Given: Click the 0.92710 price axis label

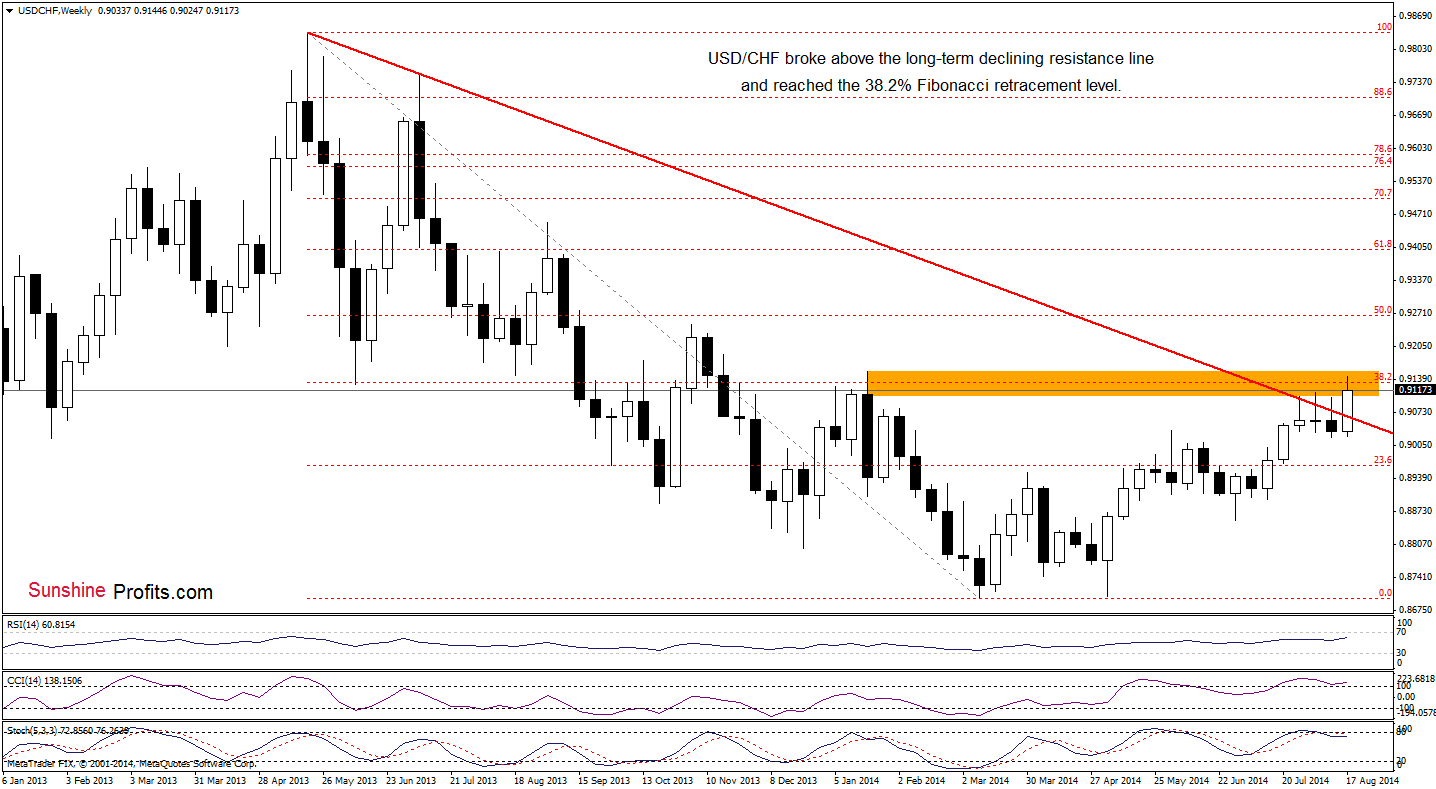Looking at the screenshot, I should tap(1416, 313).
